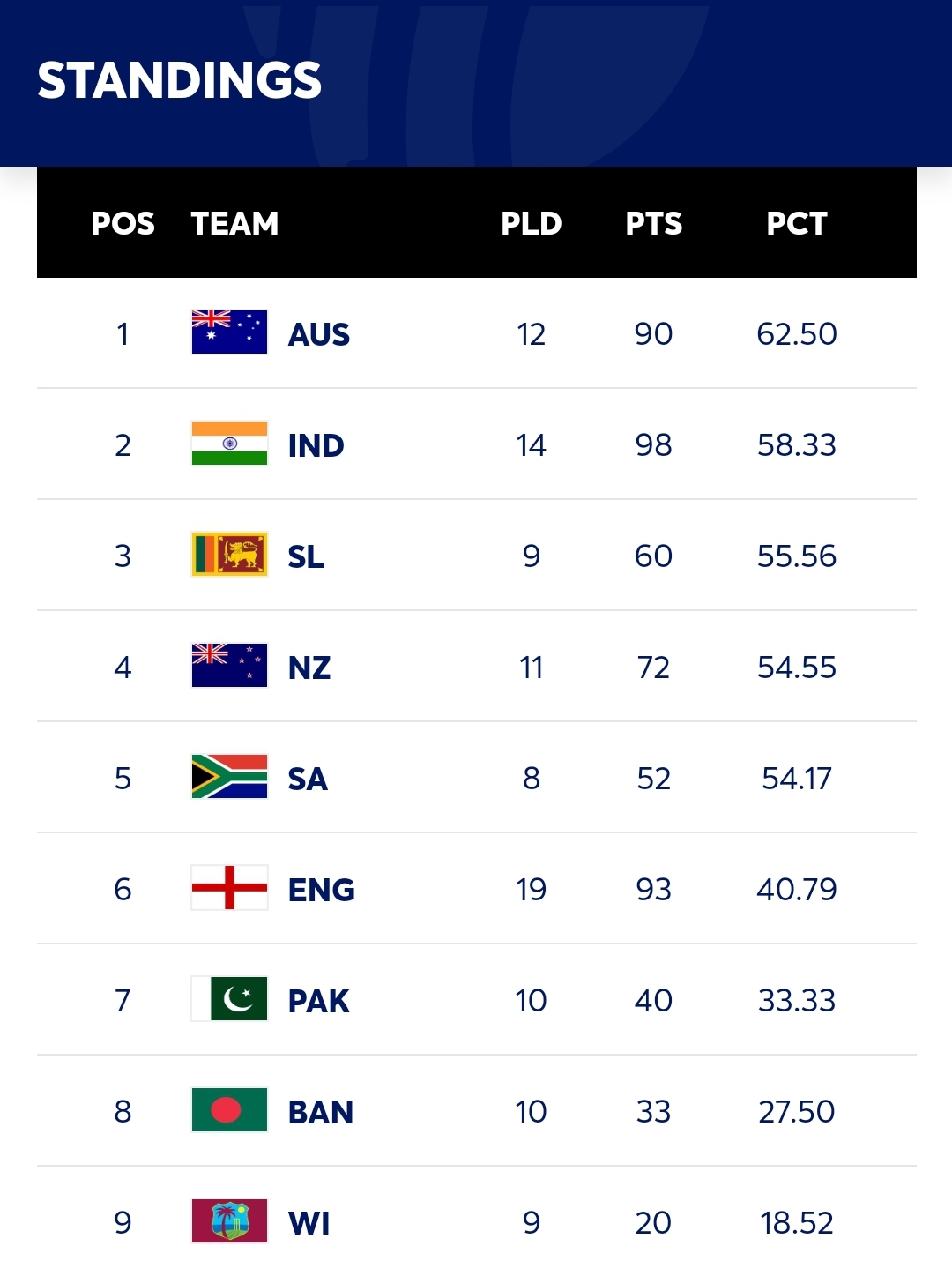Select the PTS column header
The width and height of the screenshot is (952, 1261).
point(654,224)
